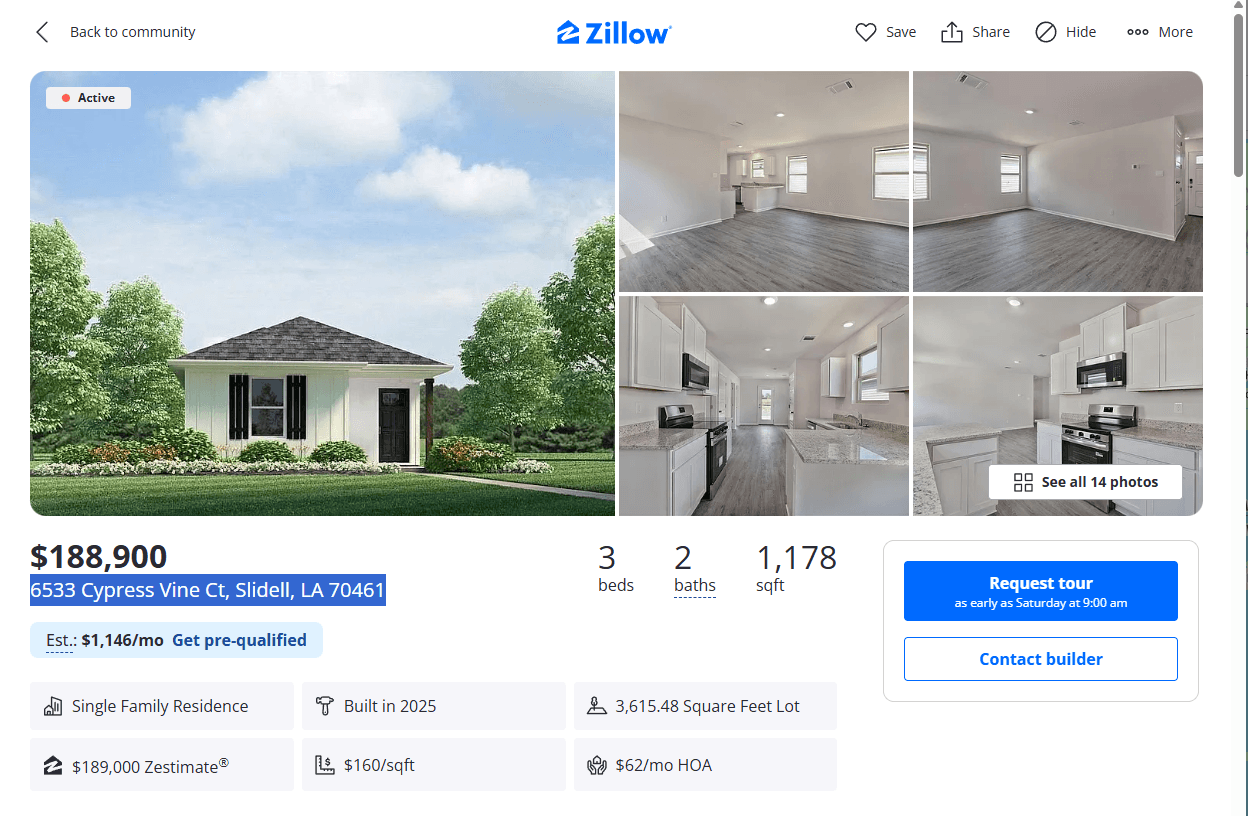
Task: Click the Zestimate house icon
Action: (x=53, y=766)
